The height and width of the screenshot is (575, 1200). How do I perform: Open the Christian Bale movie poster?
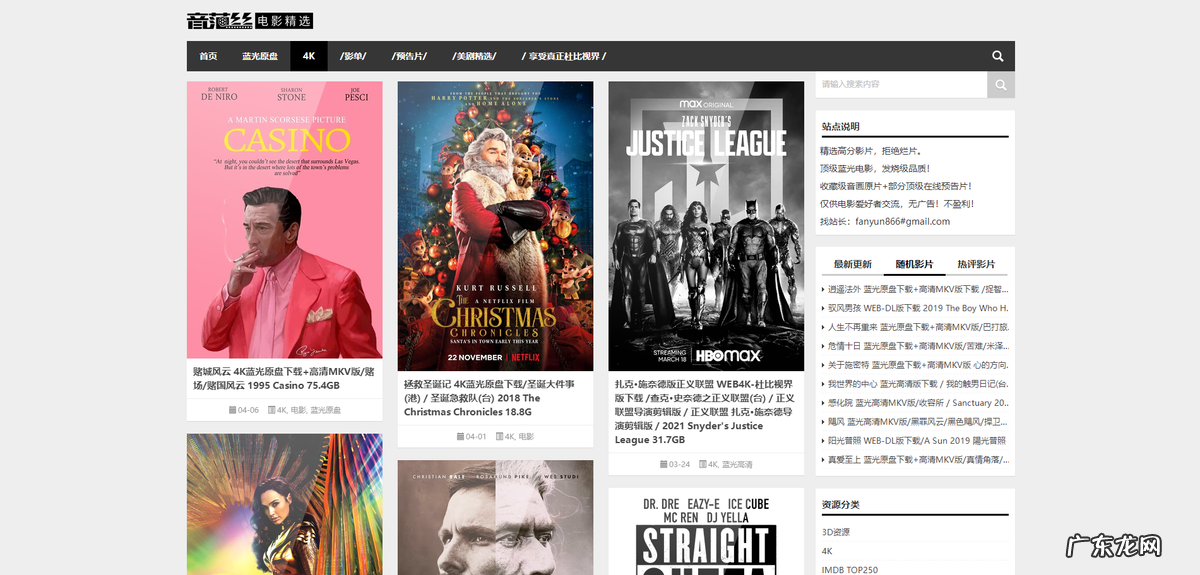coord(495,518)
